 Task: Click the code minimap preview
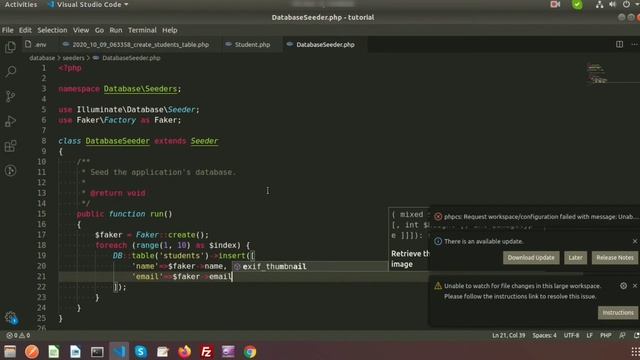click(596, 73)
